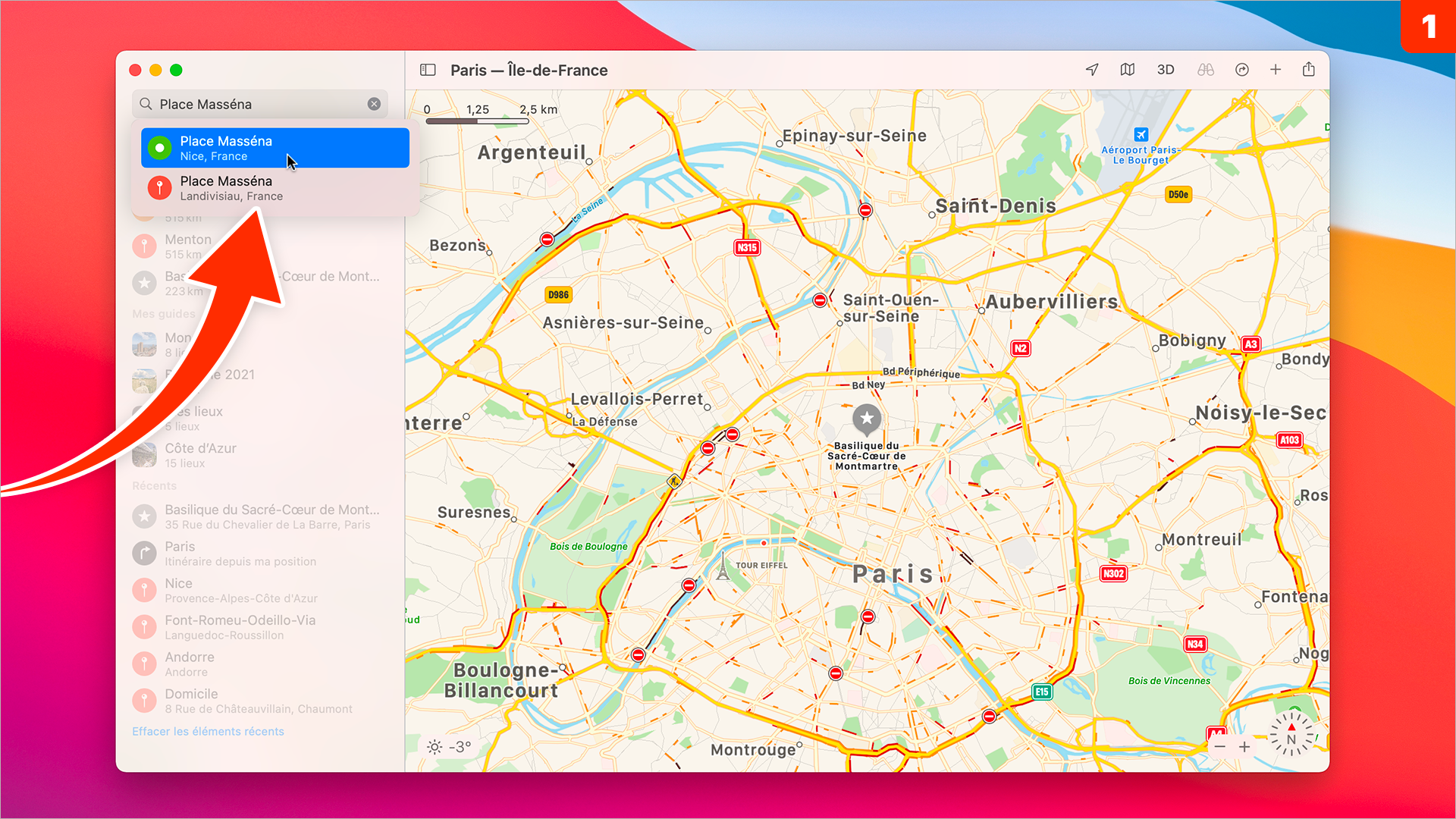Open recent Basilique du Sacré-Cœur on Rue du Chevalier

(x=260, y=516)
